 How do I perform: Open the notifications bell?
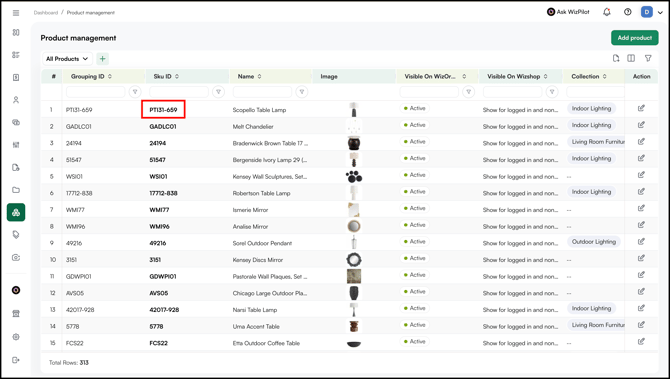click(x=607, y=12)
